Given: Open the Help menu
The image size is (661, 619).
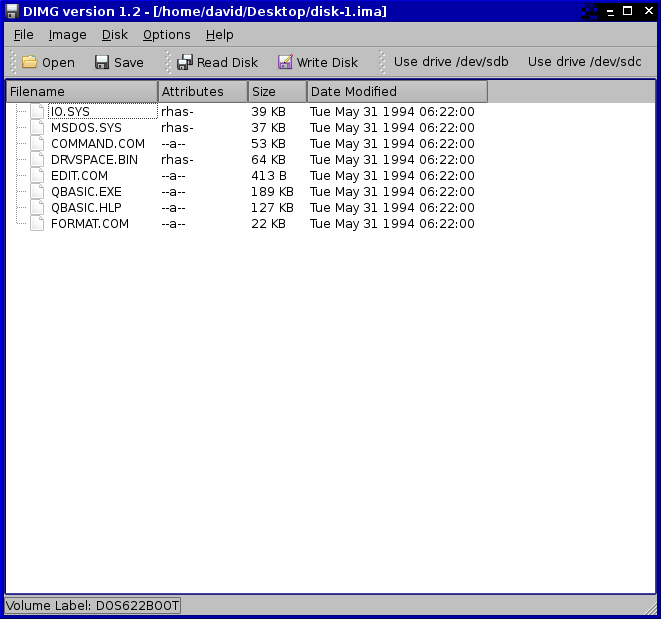Looking at the screenshot, I should point(220,35).
